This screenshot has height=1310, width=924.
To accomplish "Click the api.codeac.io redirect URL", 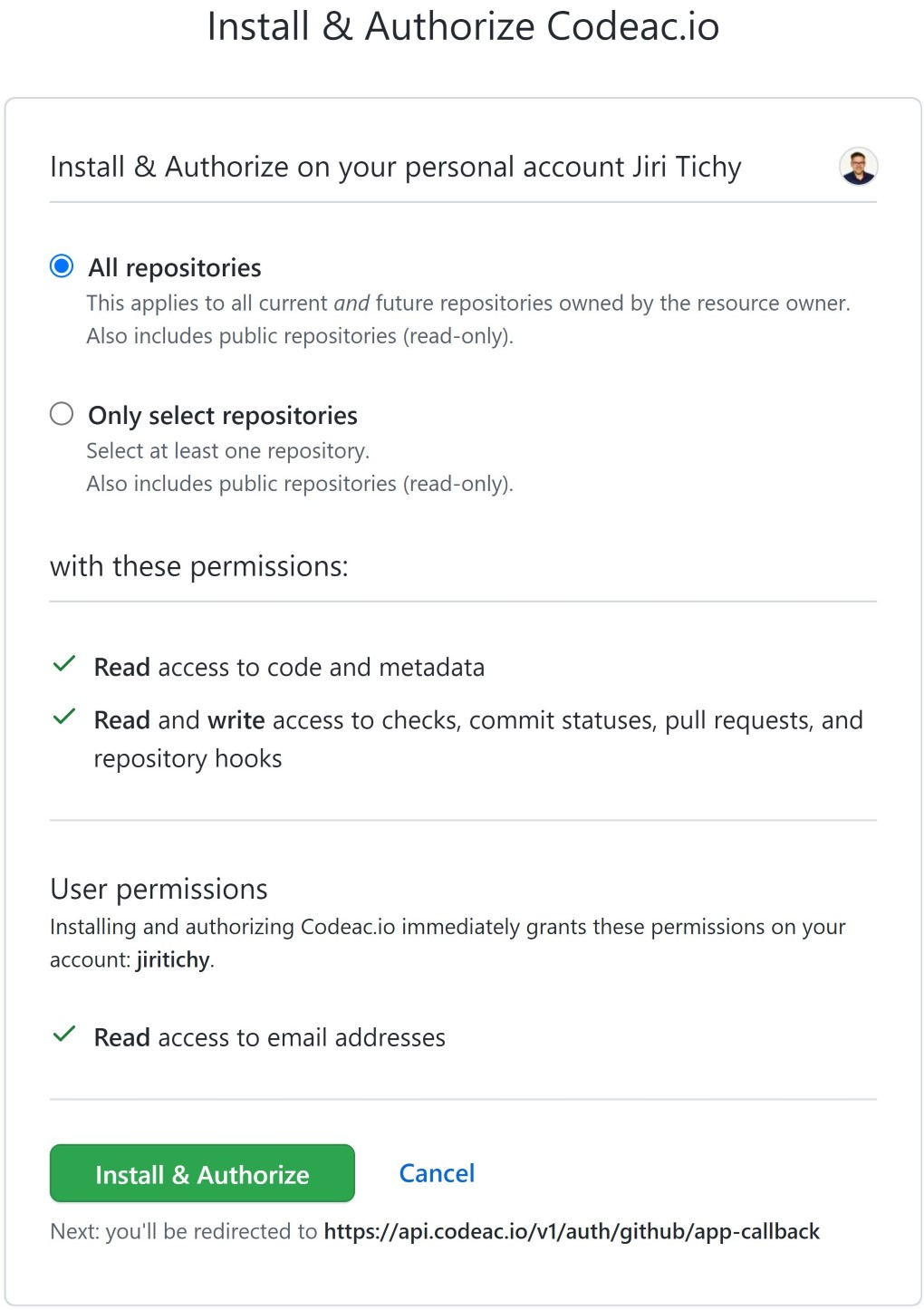I will click(x=572, y=1231).
